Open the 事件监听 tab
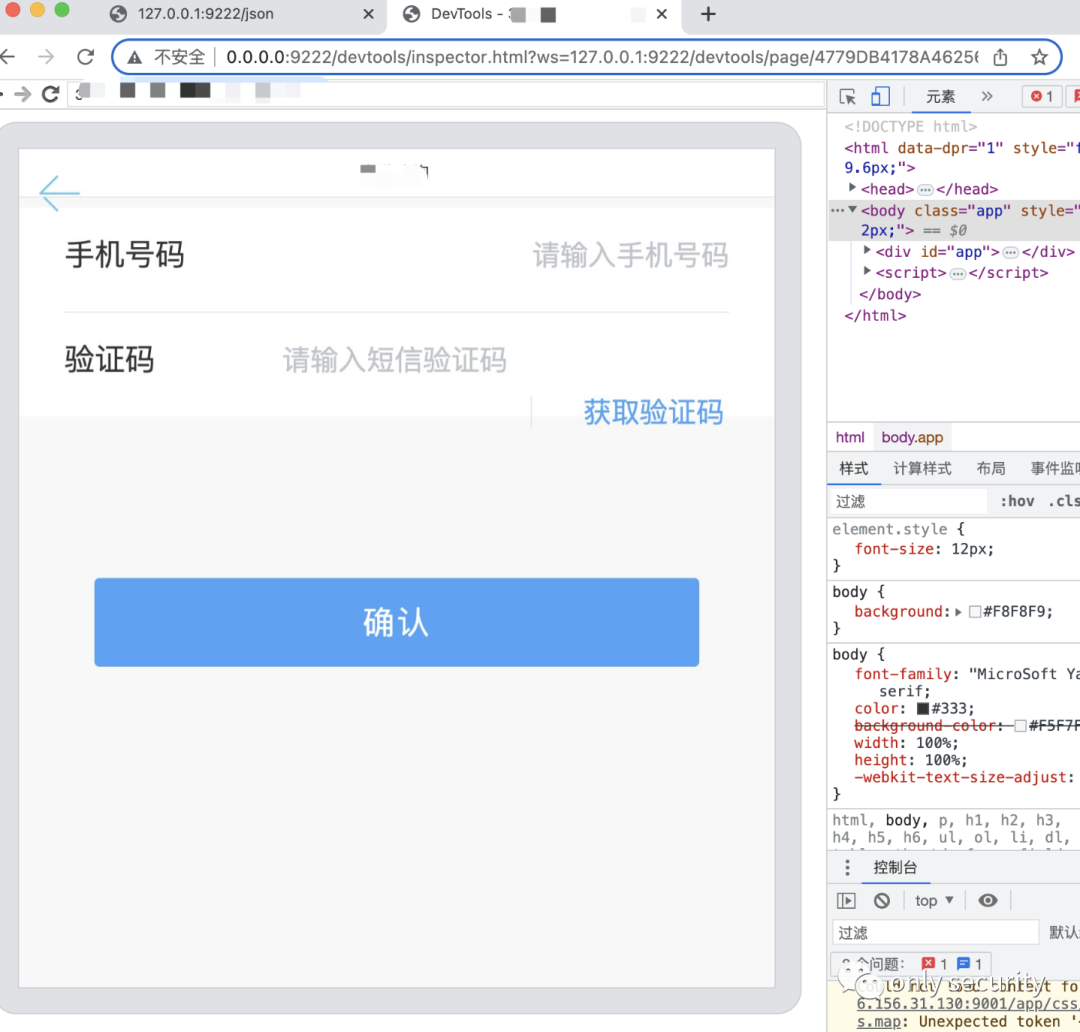 coord(1055,468)
